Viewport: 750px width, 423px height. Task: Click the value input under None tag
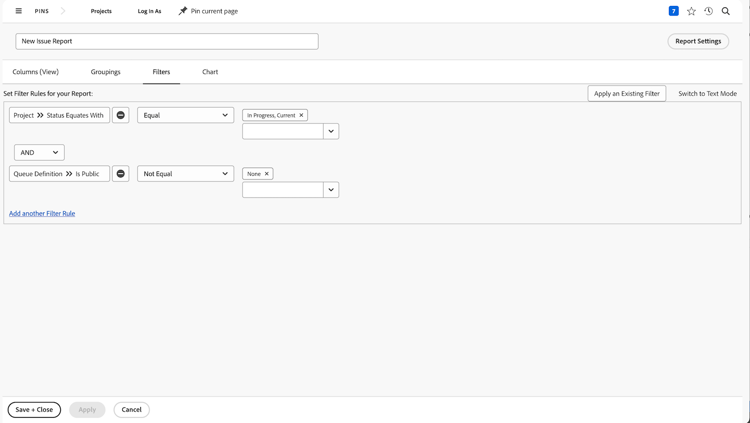[283, 189]
